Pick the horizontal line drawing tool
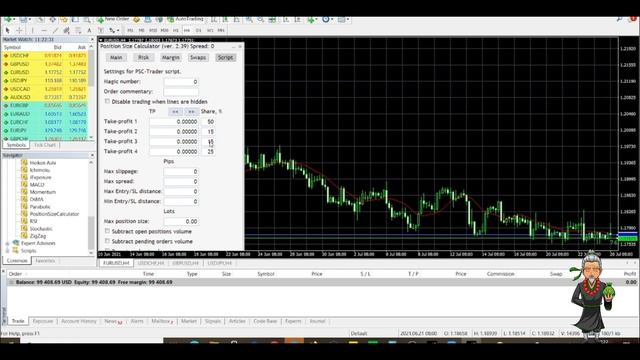 point(44,30)
